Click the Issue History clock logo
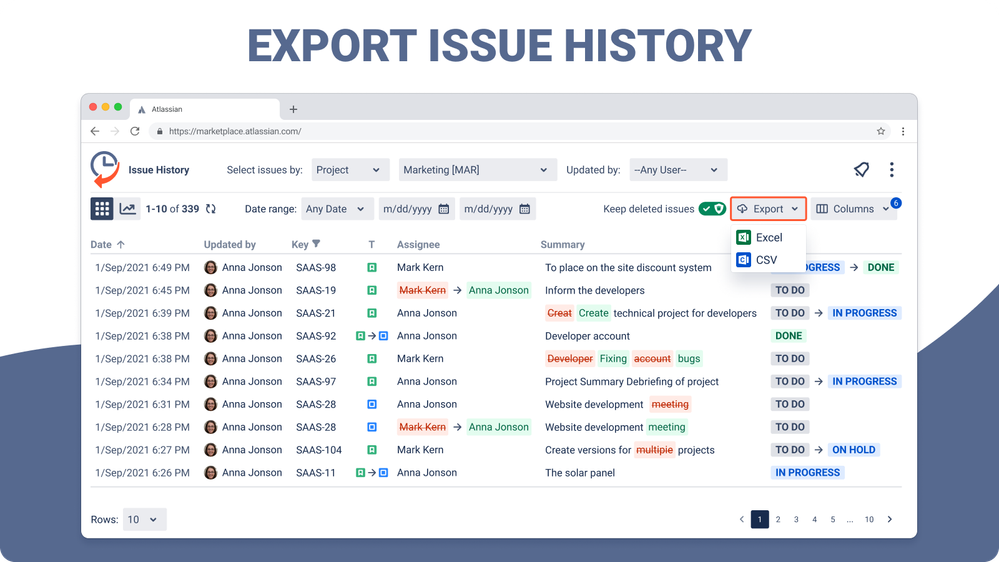The width and height of the screenshot is (999, 562). [x=104, y=169]
